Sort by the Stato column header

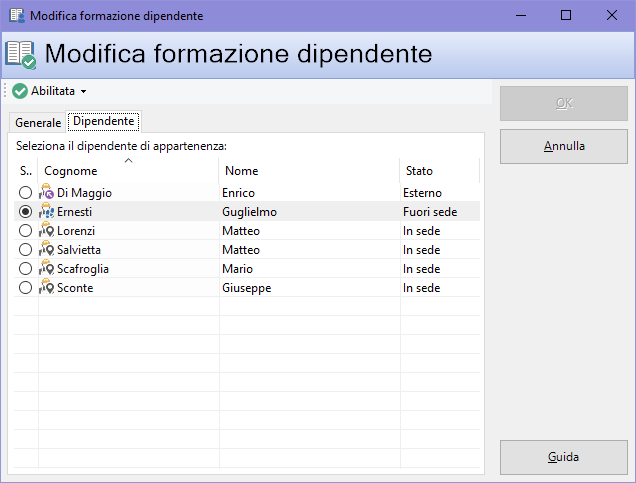coord(440,171)
